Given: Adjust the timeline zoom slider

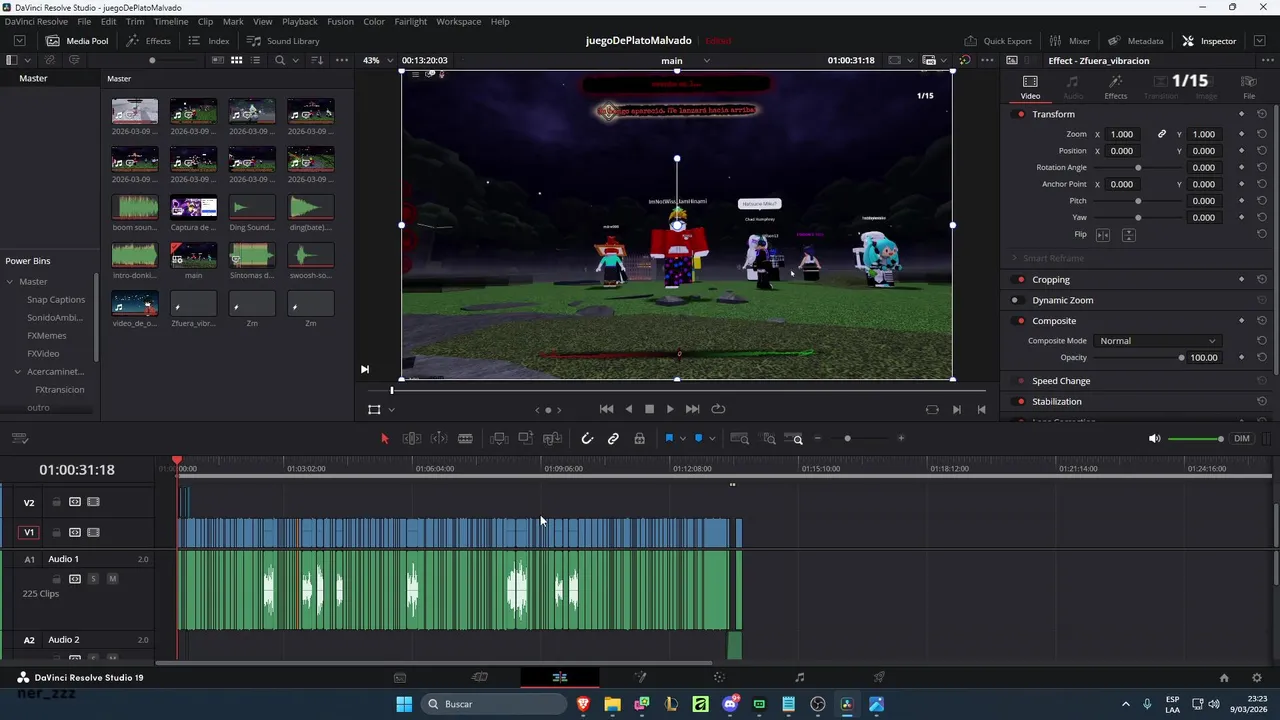Looking at the screenshot, I should [x=848, y=438].
